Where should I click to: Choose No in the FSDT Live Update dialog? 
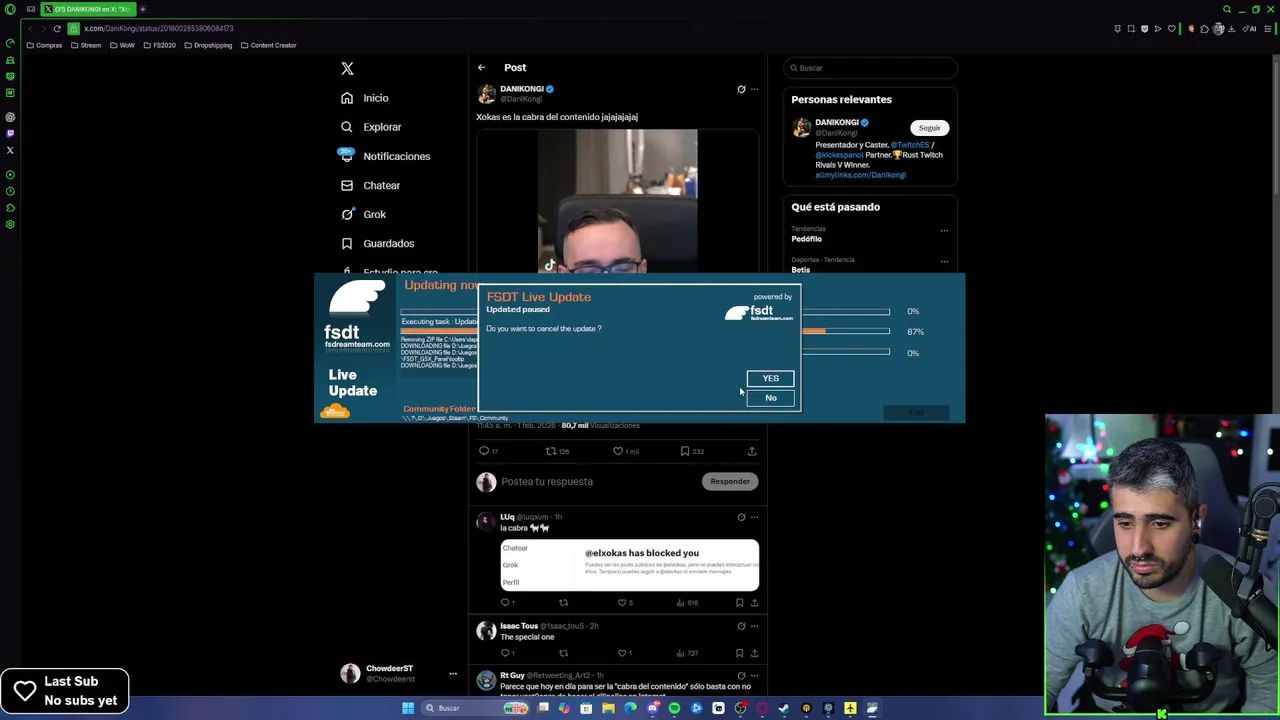770,398
